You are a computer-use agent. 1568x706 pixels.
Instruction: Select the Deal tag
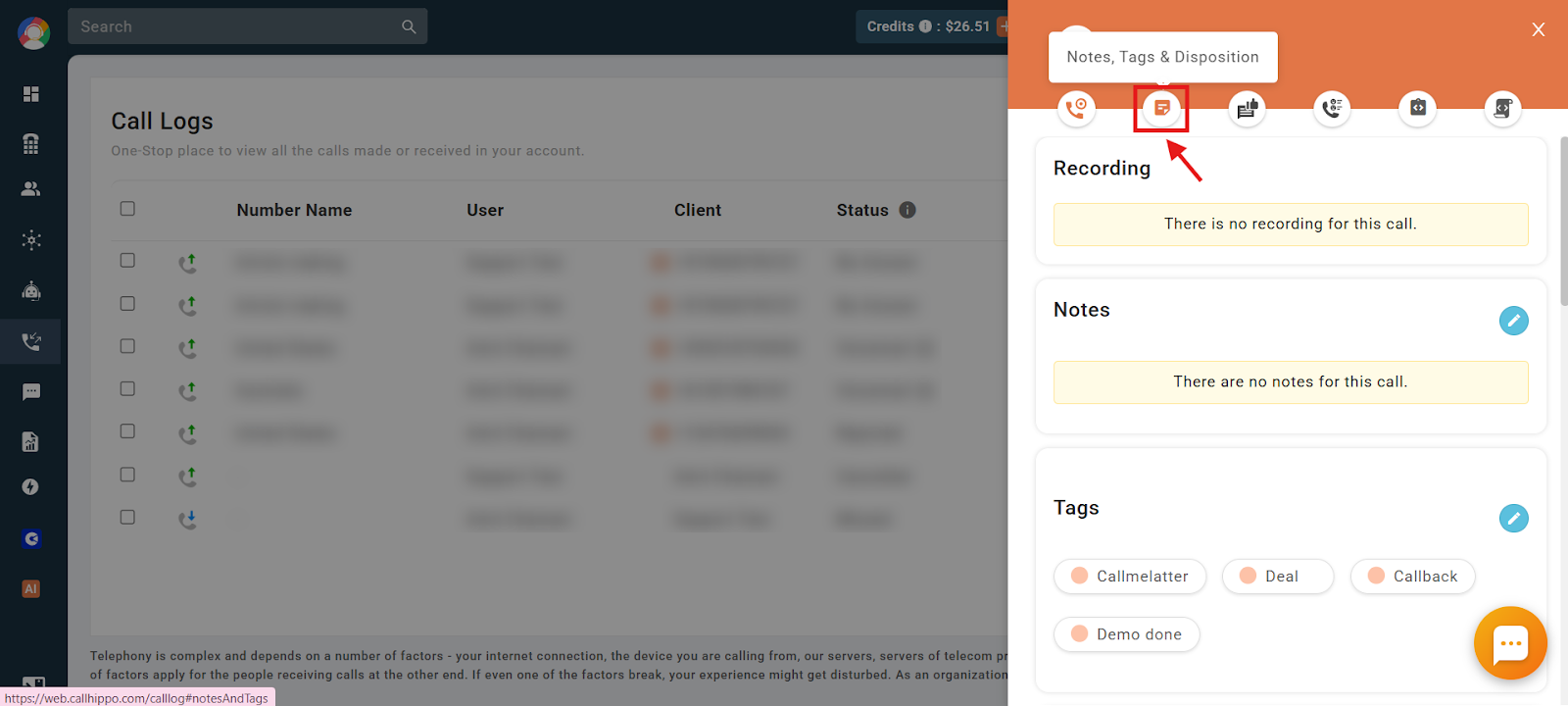(1278, 577)
